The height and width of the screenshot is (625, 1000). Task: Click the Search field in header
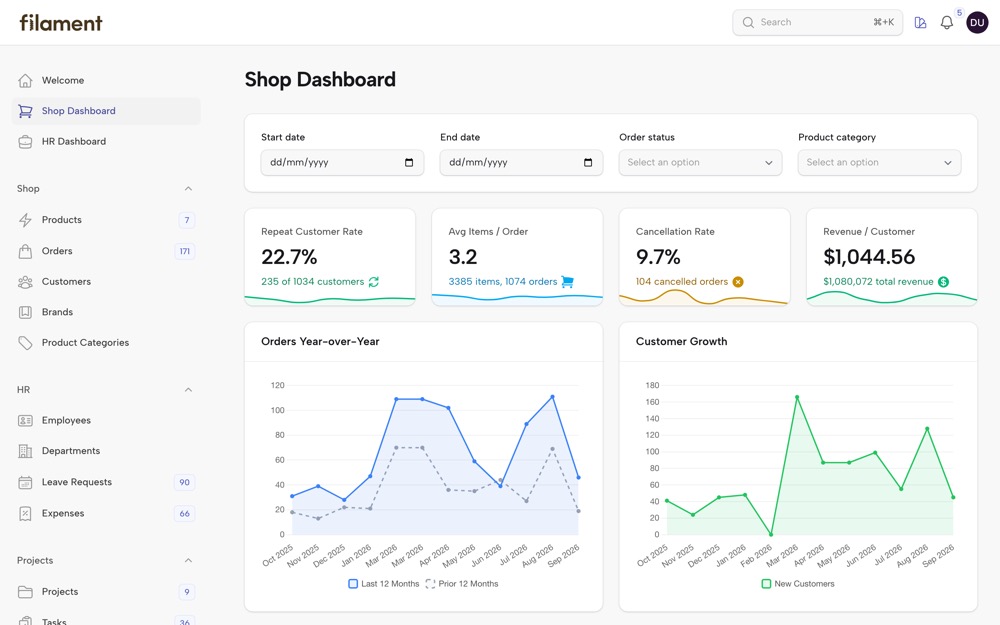pyautogui.click(x=817, y=22)
